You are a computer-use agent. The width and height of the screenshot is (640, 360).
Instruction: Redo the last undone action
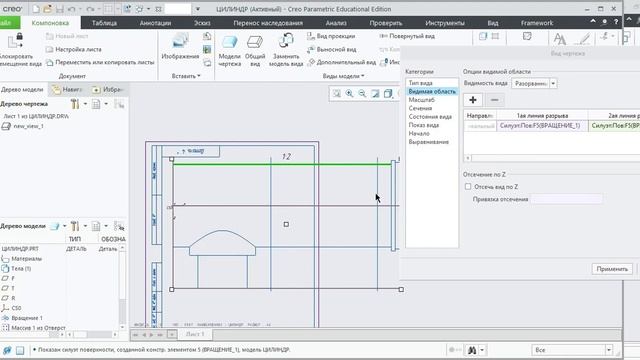[x=90, y=9]
